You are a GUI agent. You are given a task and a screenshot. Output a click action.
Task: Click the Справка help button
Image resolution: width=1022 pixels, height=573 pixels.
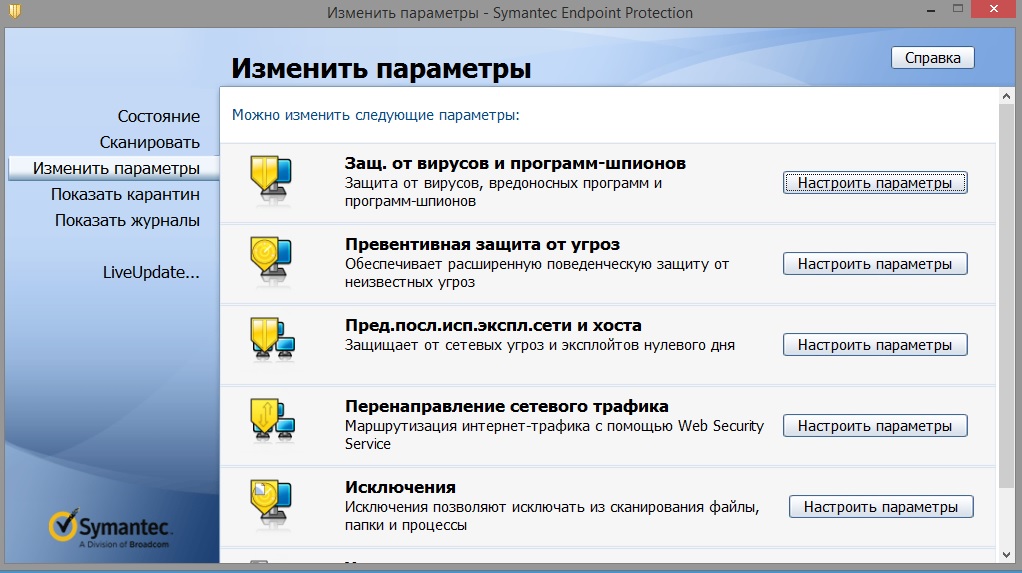[933, 57]
